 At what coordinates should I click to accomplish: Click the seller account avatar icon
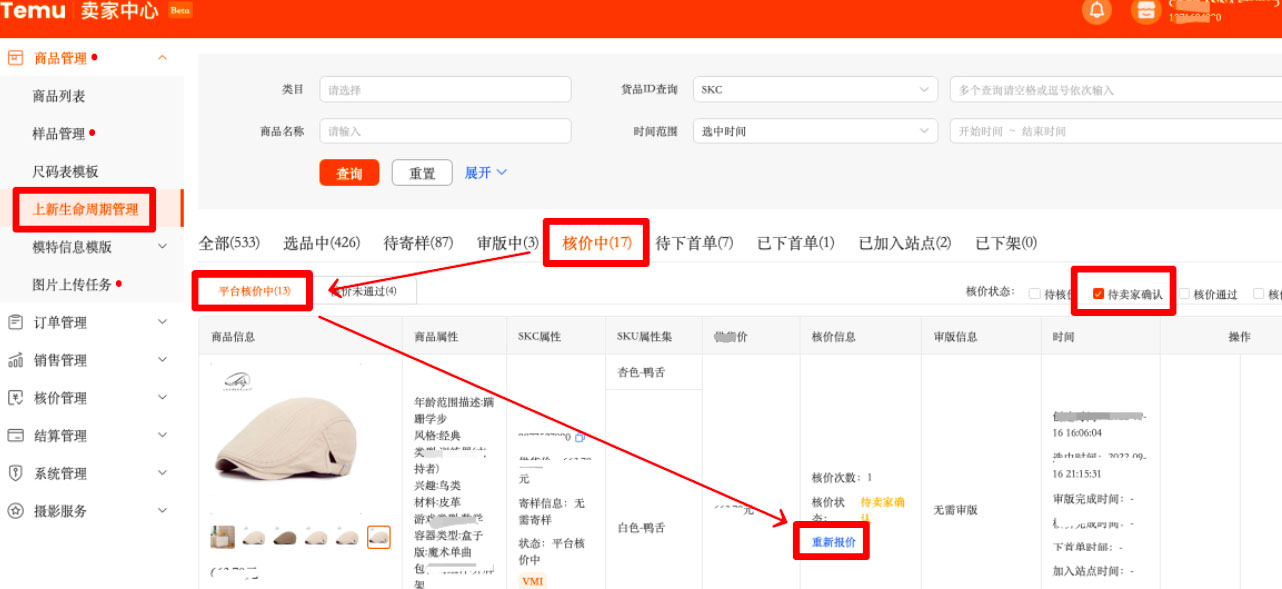(x=1146, y=12)
